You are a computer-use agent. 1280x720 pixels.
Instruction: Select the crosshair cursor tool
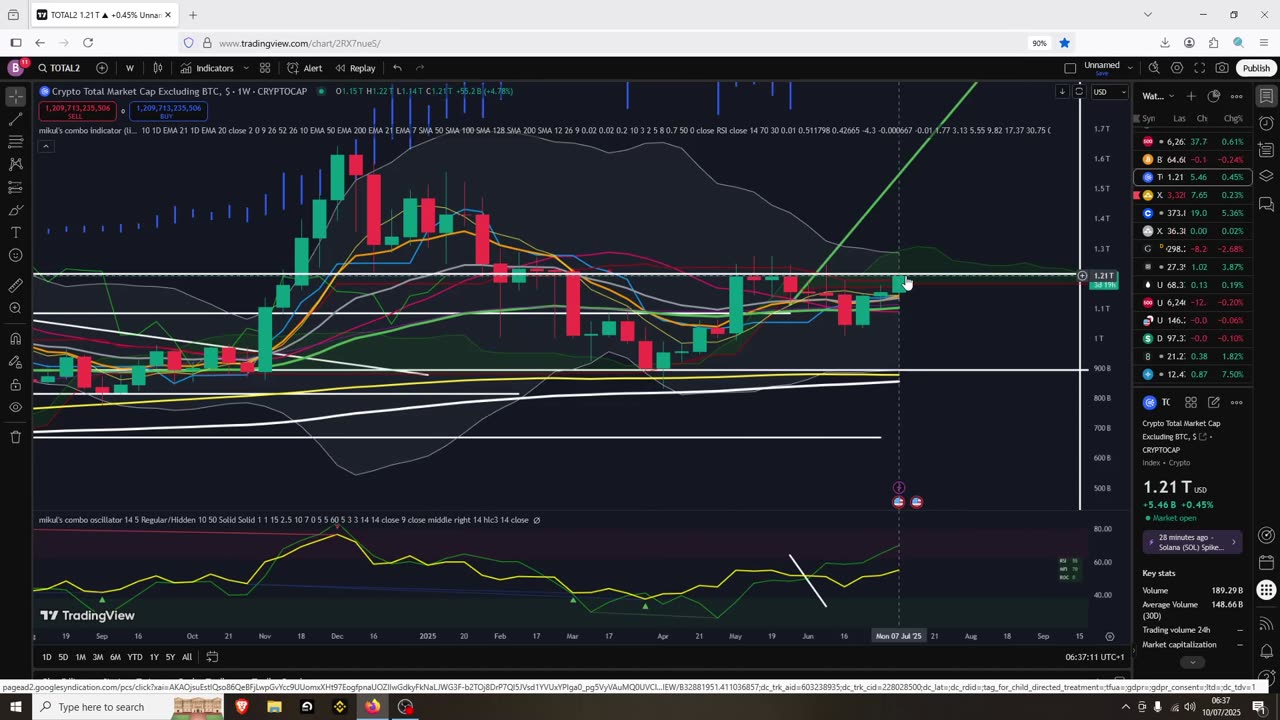[x=15, y=96]
